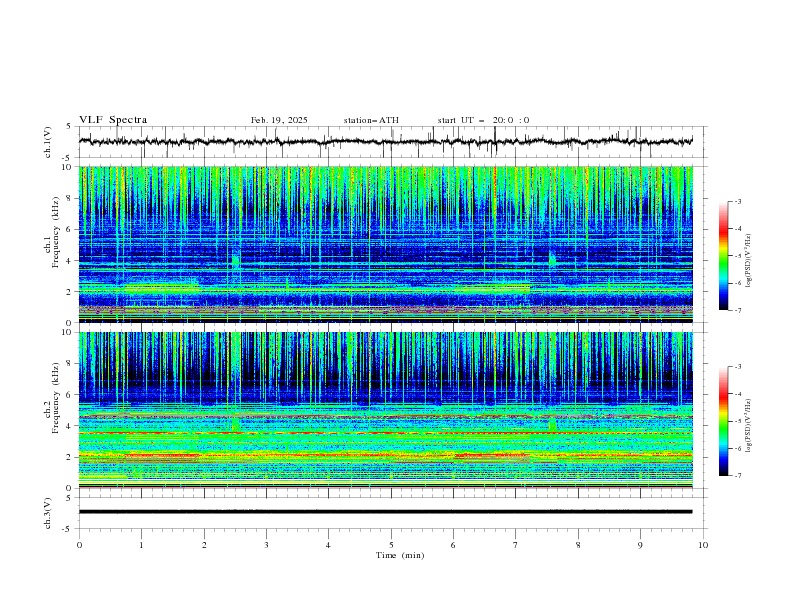Click inside the ch.2 spectrogram panel
This screenshot has height=612, width=792.
click(386, 410)
